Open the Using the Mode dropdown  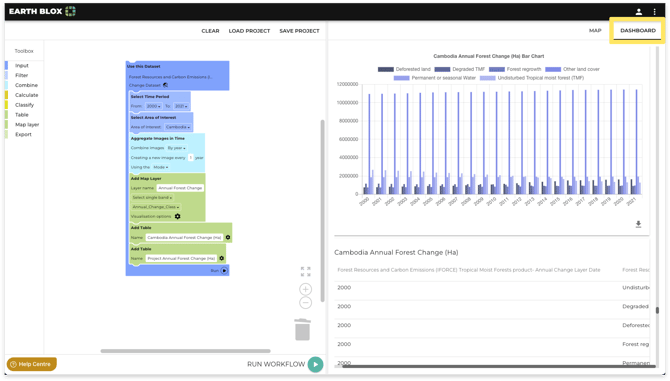click(161, 167)
